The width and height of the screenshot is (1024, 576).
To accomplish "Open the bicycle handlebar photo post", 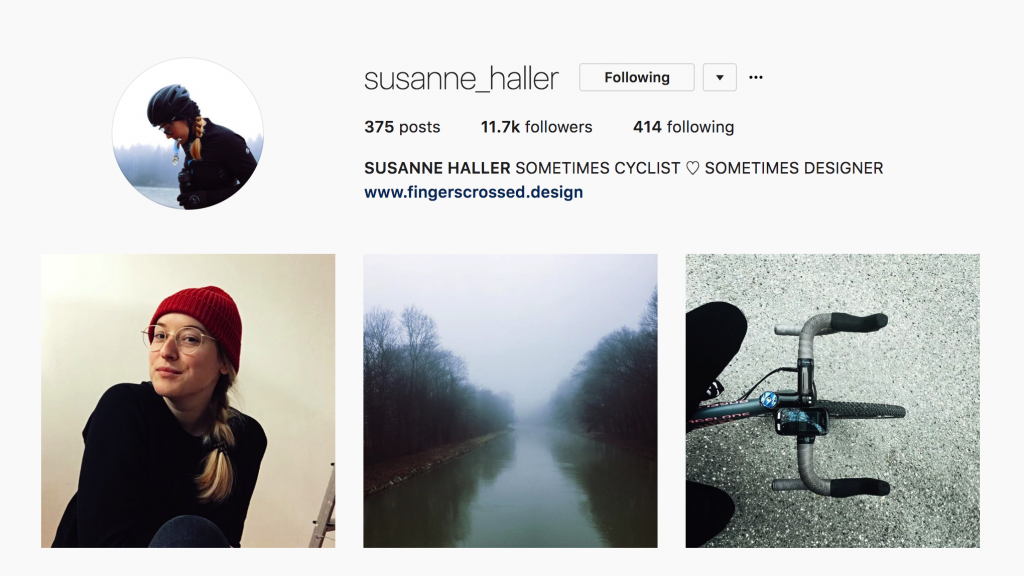I will [x=833, y=400].
